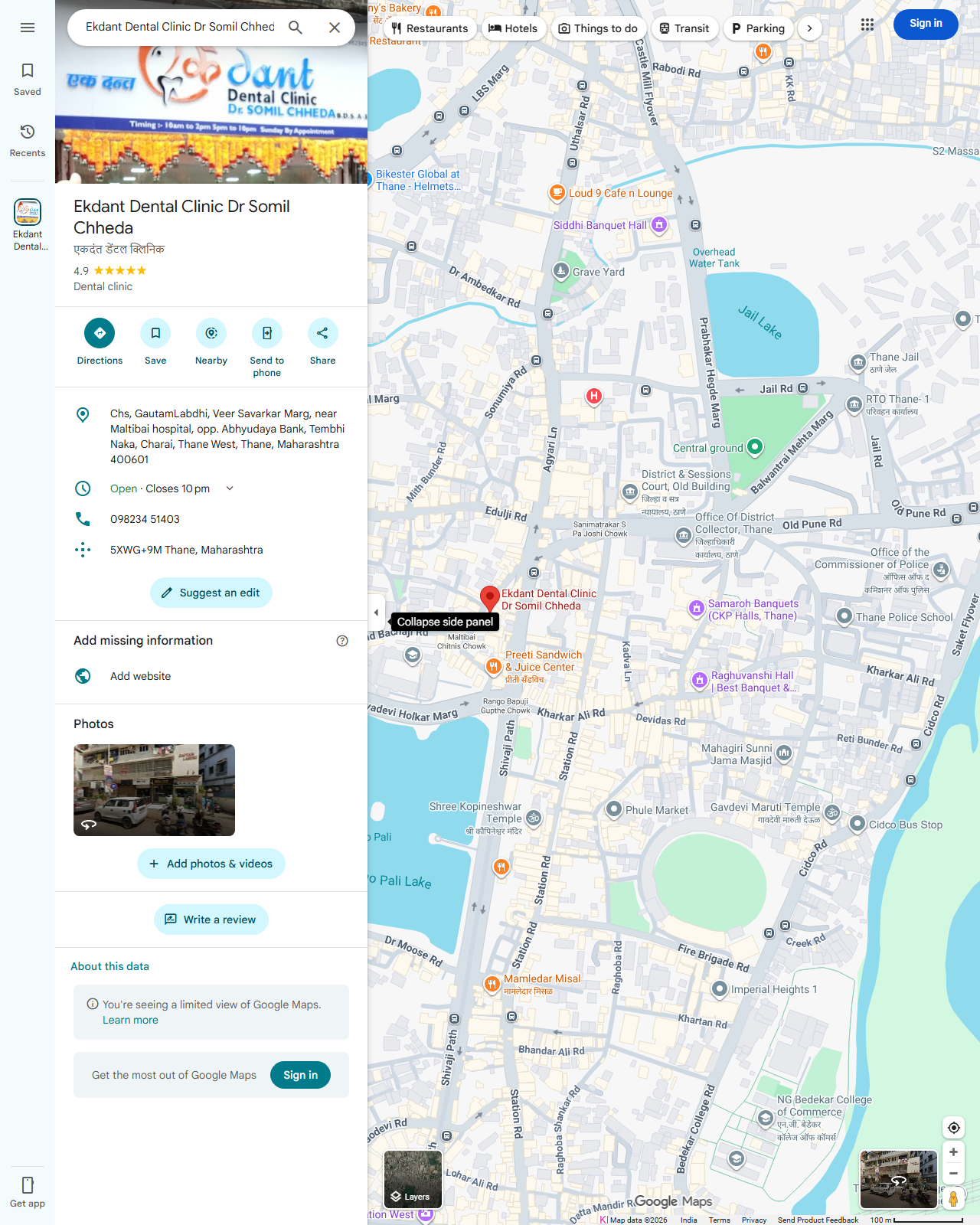Select Imperial Heights 1 marker

click(x=720, y=989)
